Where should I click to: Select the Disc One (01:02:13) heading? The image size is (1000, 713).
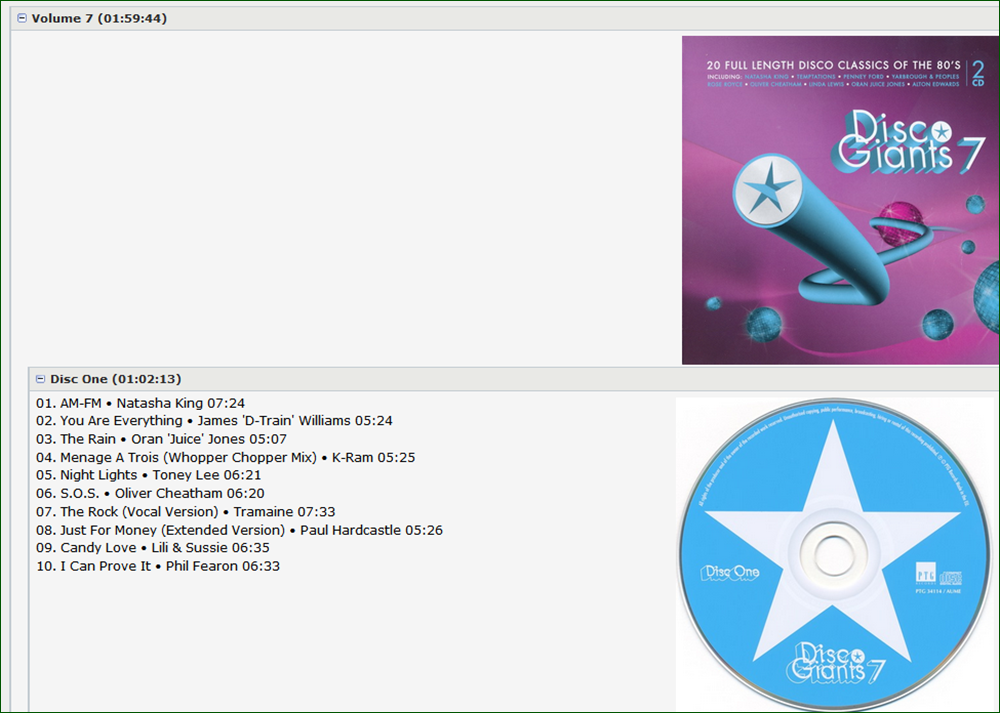click(116, 379)
